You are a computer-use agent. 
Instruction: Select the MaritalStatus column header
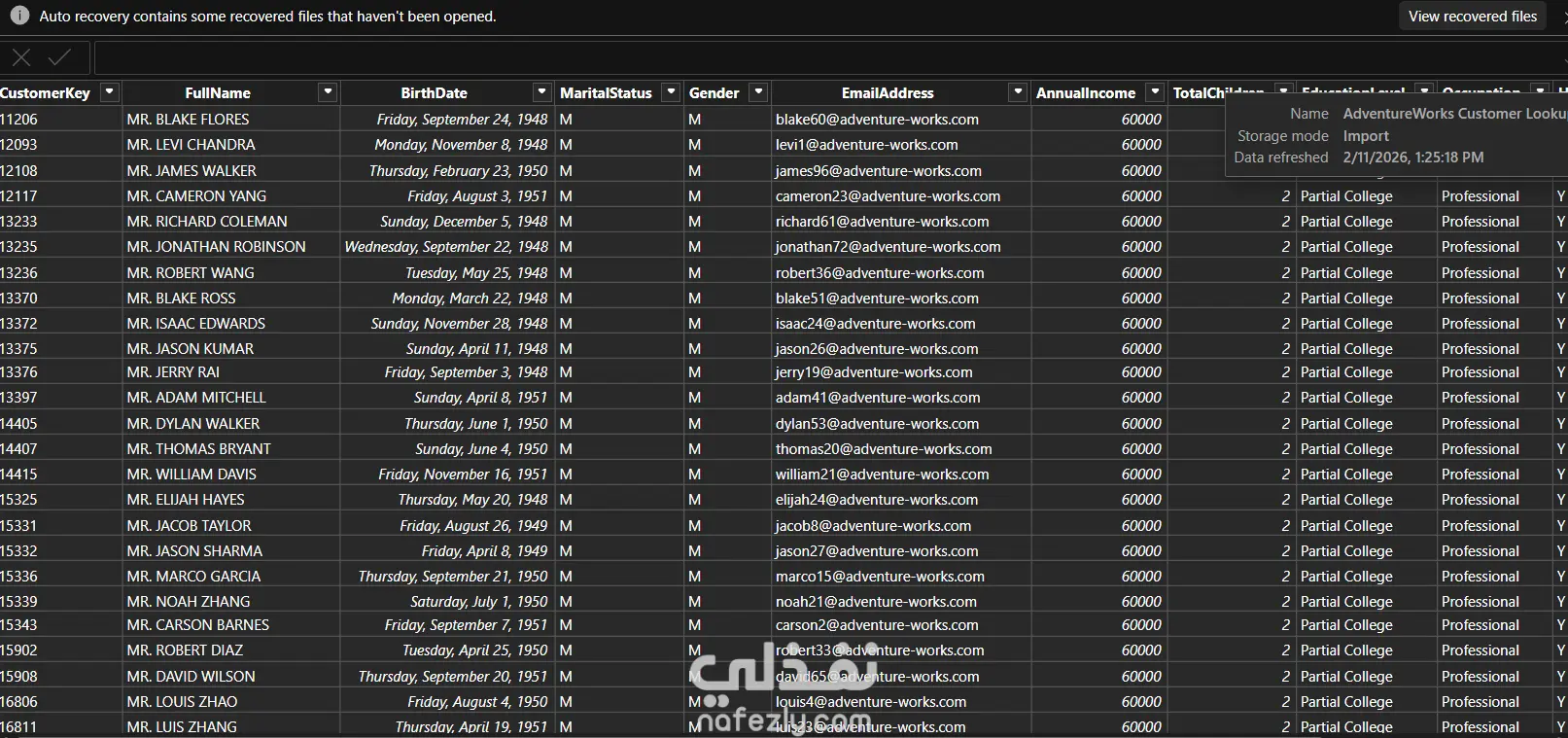tap(606, 93)
